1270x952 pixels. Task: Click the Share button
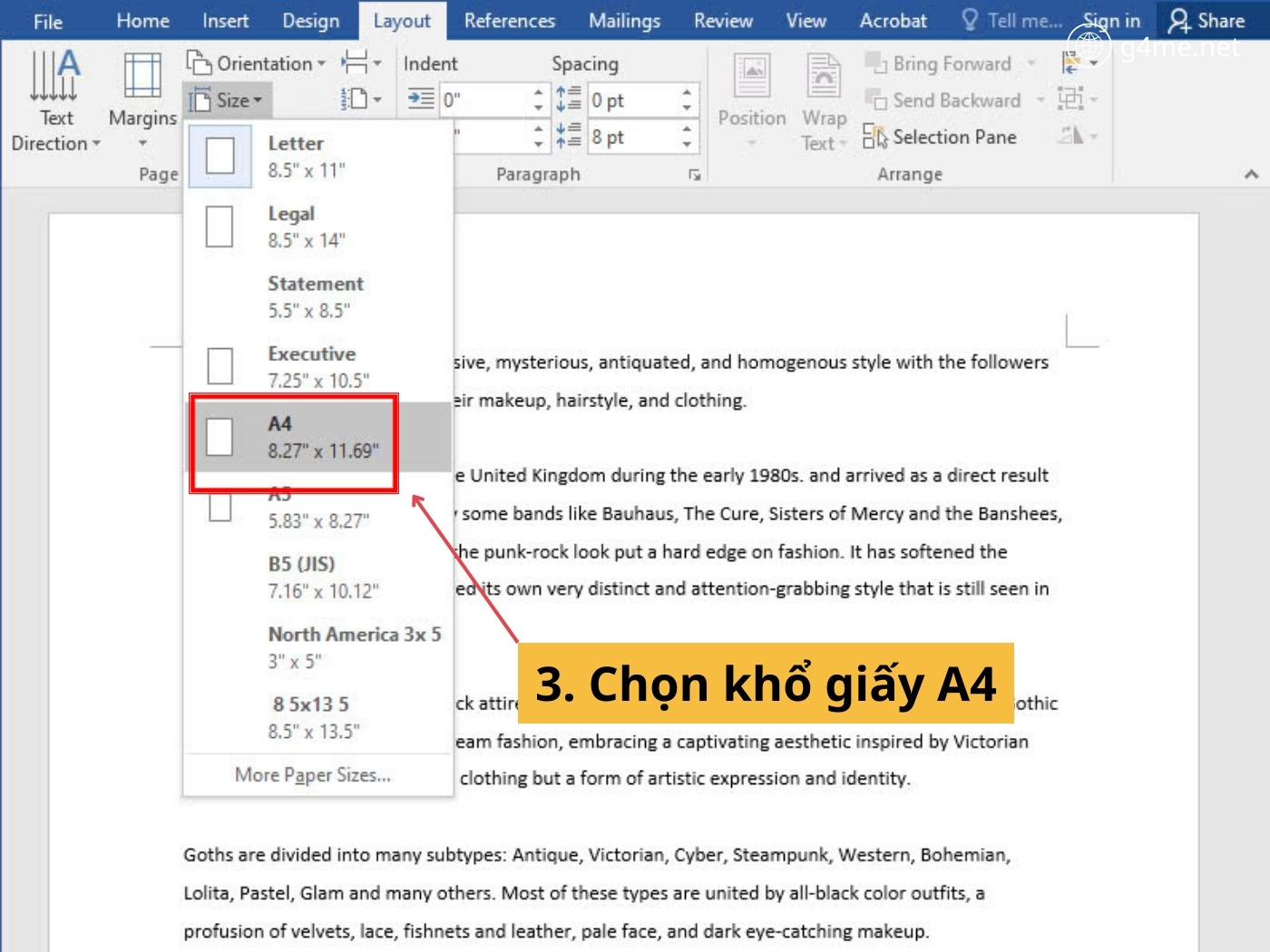pyautogui.click(x=1207, y=21)
